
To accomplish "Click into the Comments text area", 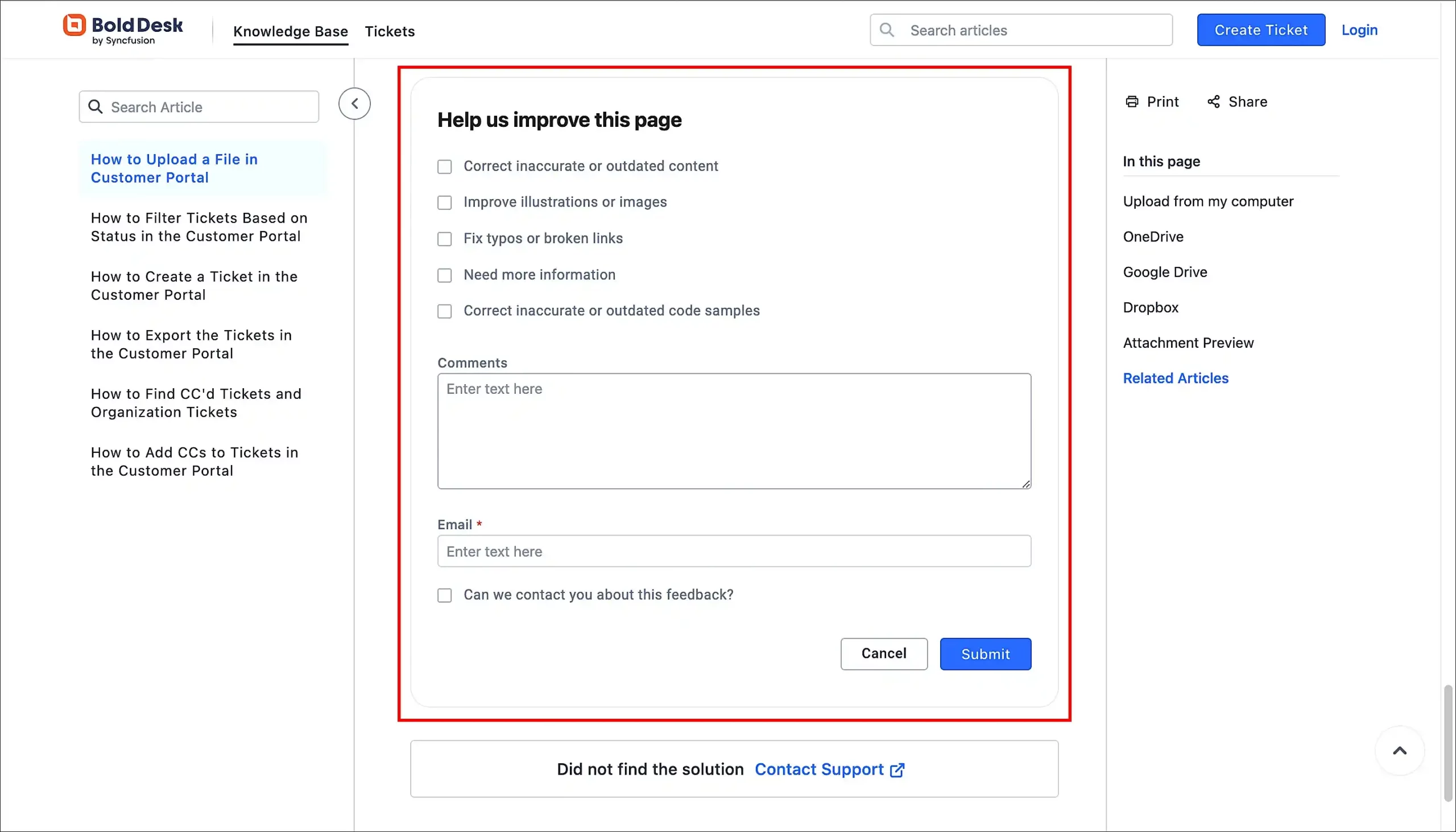I will coord(734,431).
